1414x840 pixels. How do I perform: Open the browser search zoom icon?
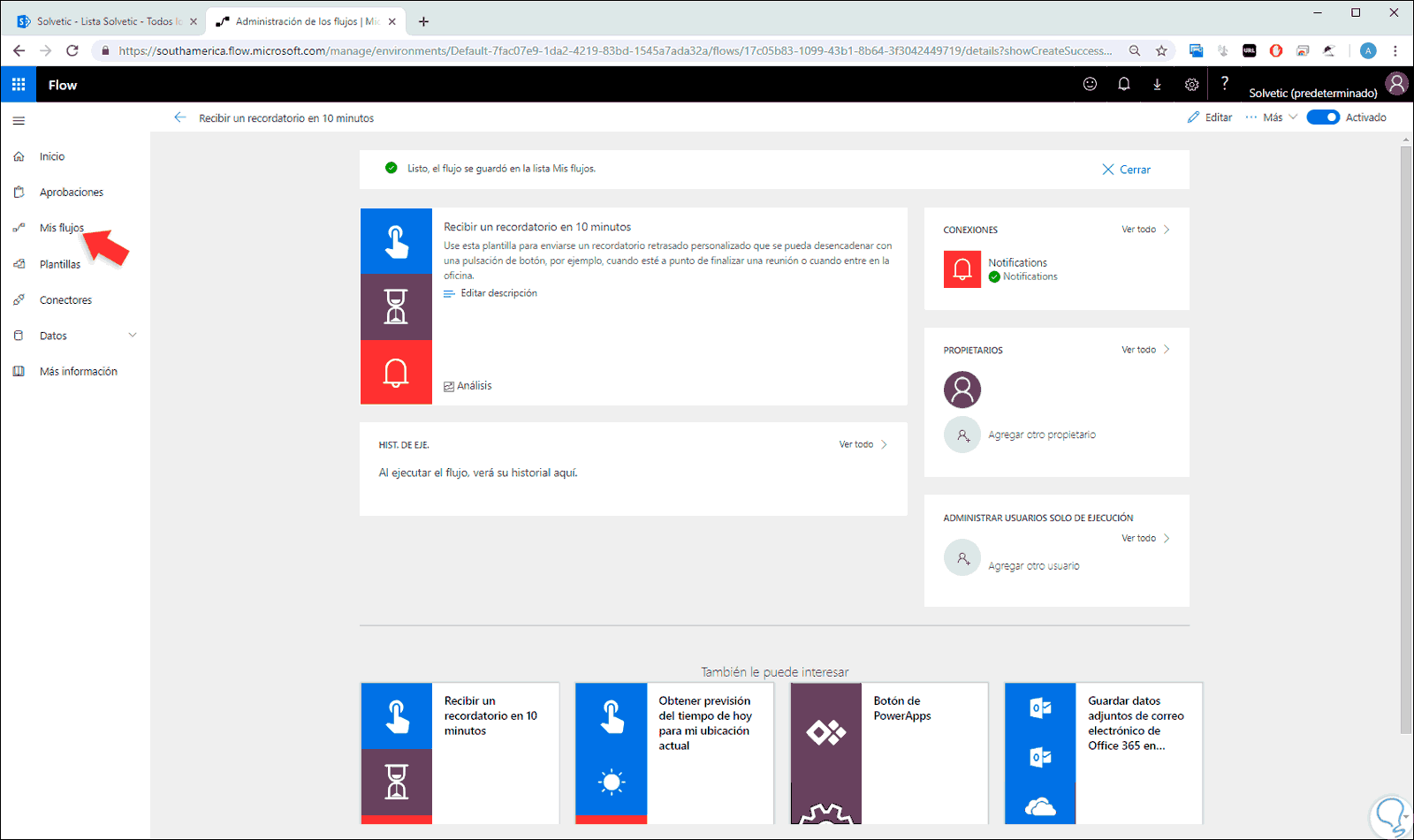(1135, 51)
